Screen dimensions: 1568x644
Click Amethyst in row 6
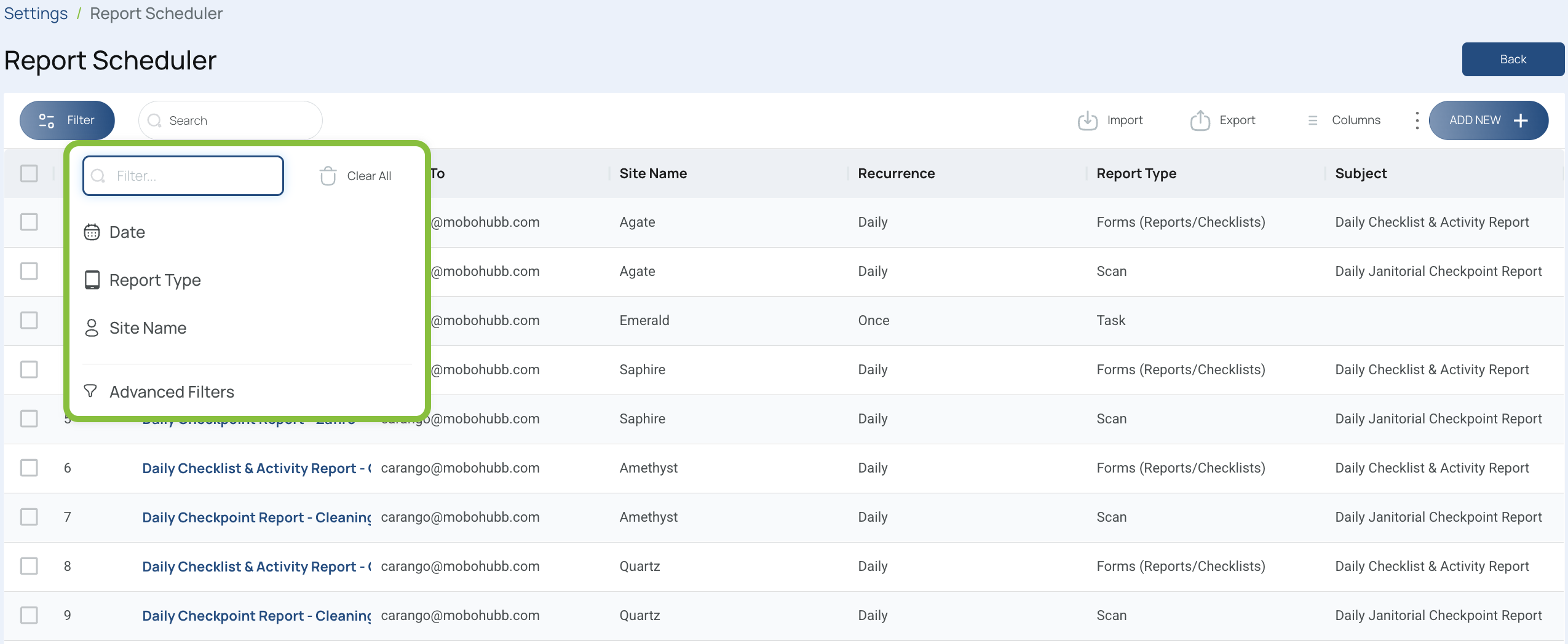coord(648,468)
